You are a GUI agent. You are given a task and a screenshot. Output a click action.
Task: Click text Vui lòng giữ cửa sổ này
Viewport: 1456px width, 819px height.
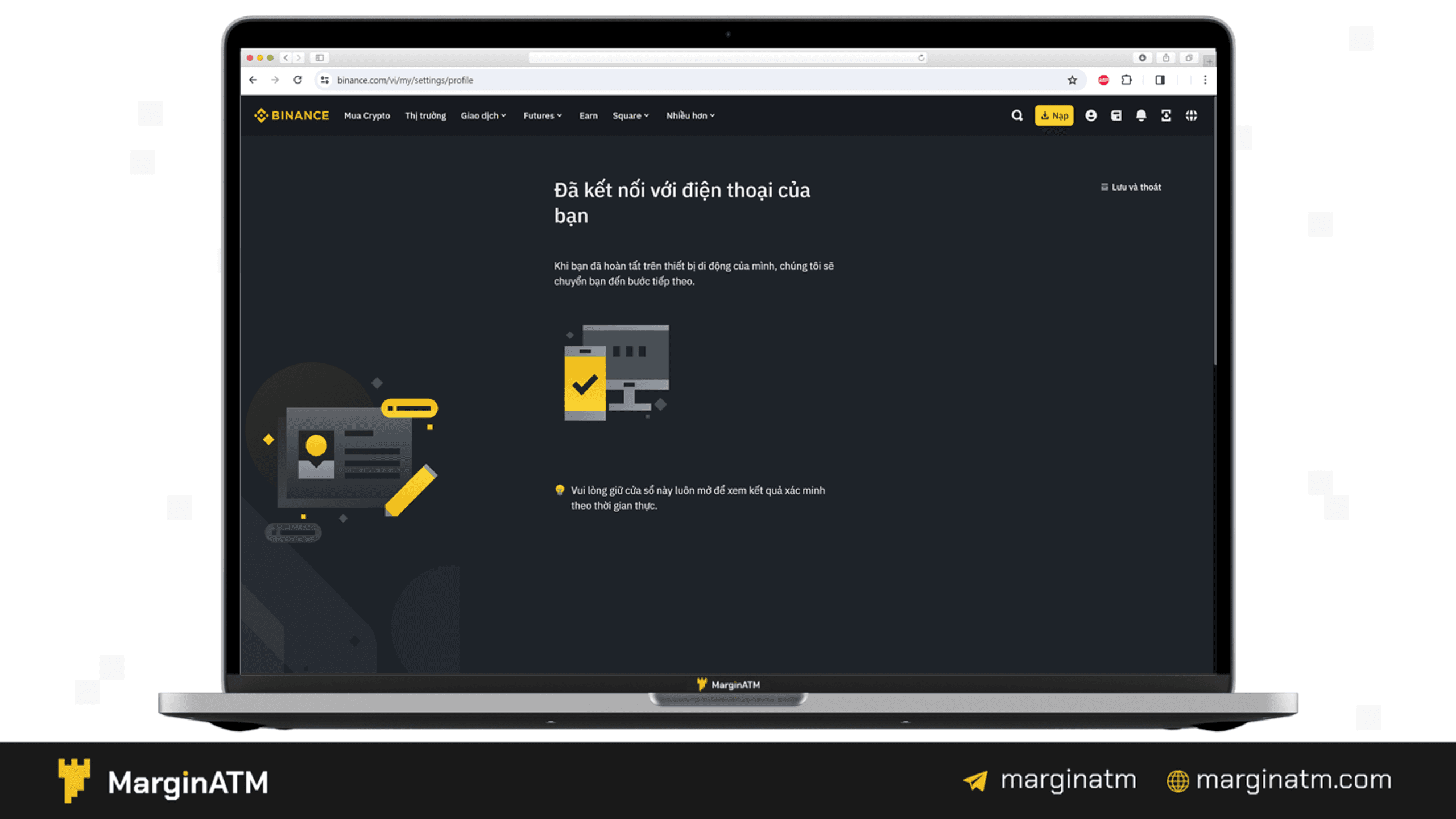[x=698, y=498]
